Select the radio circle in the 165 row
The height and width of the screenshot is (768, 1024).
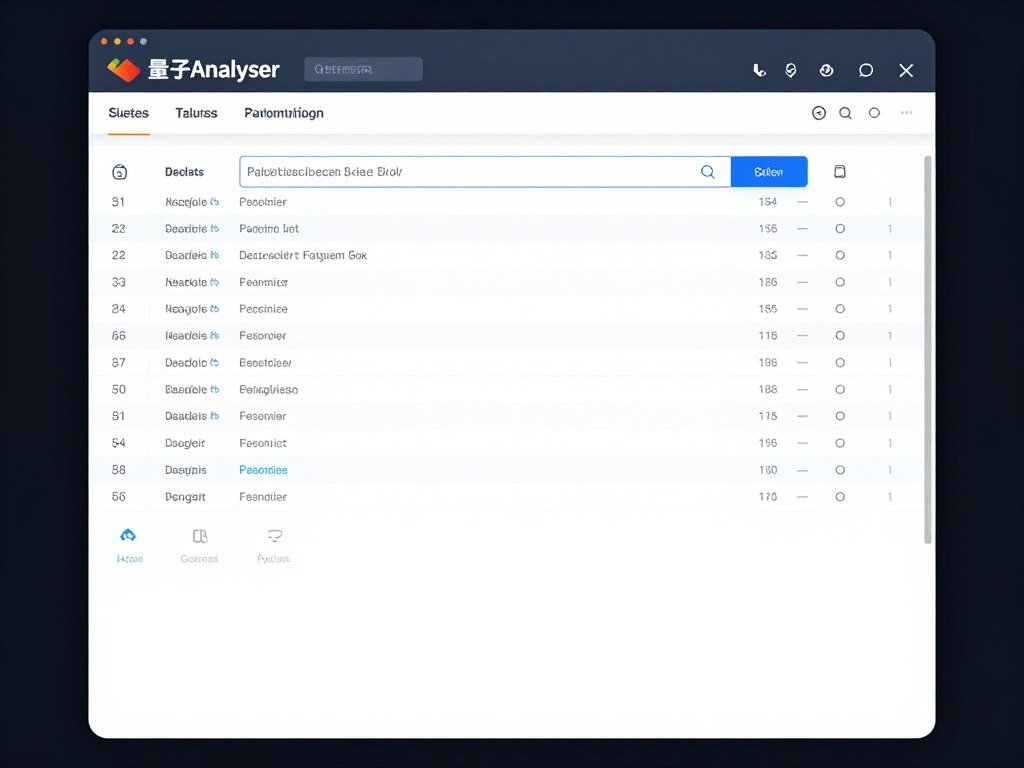click(840, 309)
